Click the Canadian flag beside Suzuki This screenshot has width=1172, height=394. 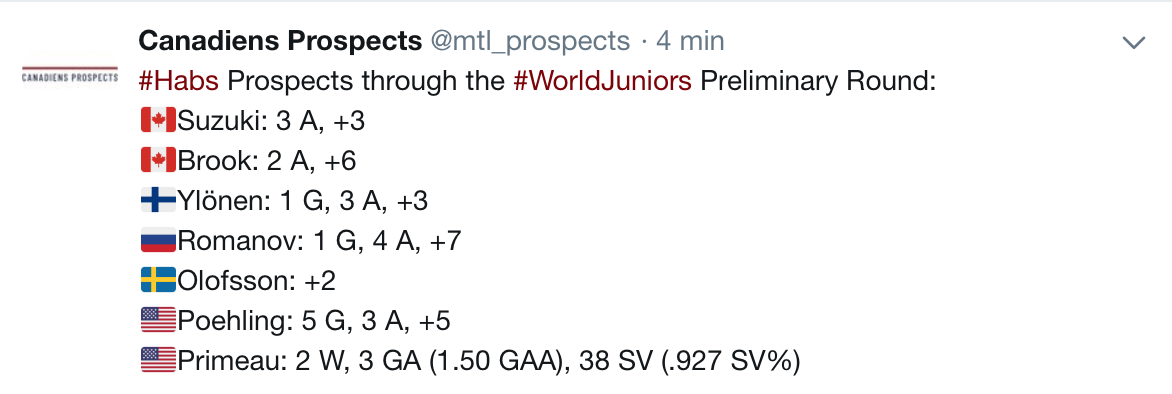pos(158,120)
